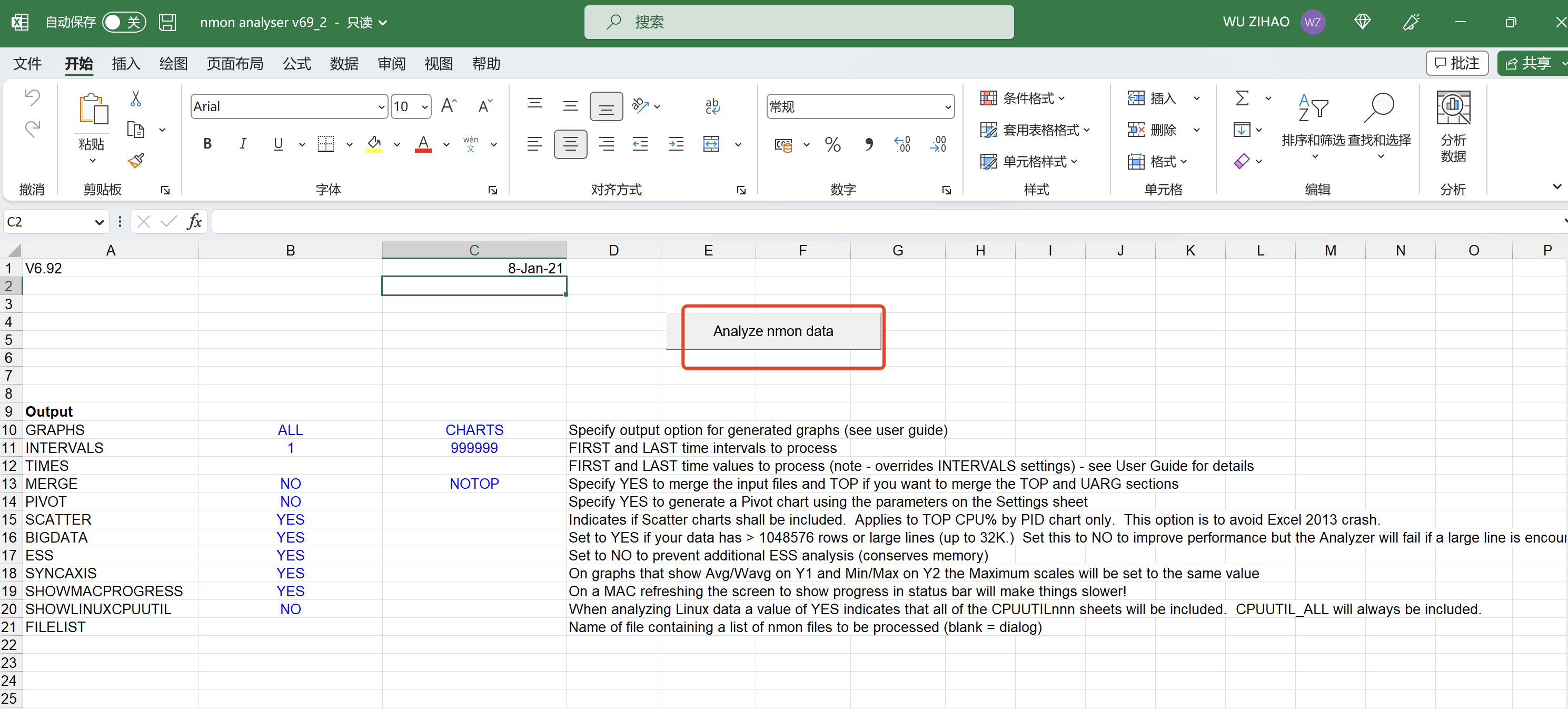
Task: Apply percent style format
Action: click(832, 144)
